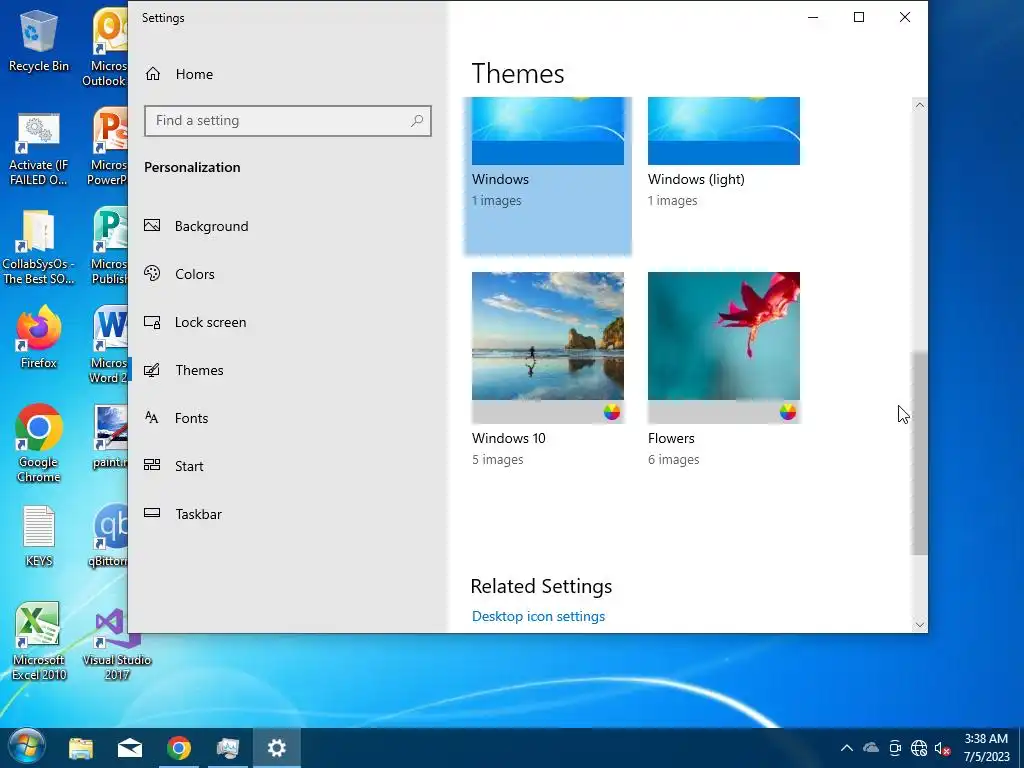The height and width of the screenshot is (768, 1024).
Task: Minimize the Settings window
Action: coord(813,17)
